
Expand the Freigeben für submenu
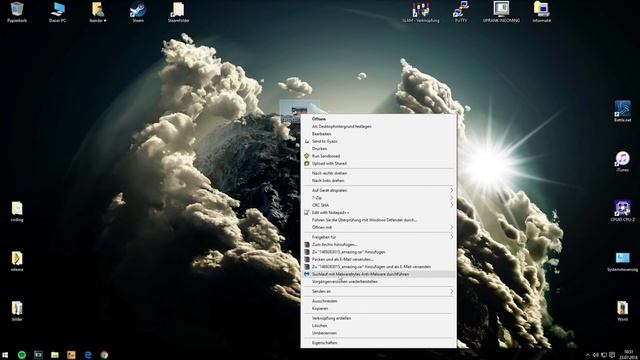click(379, 237)
